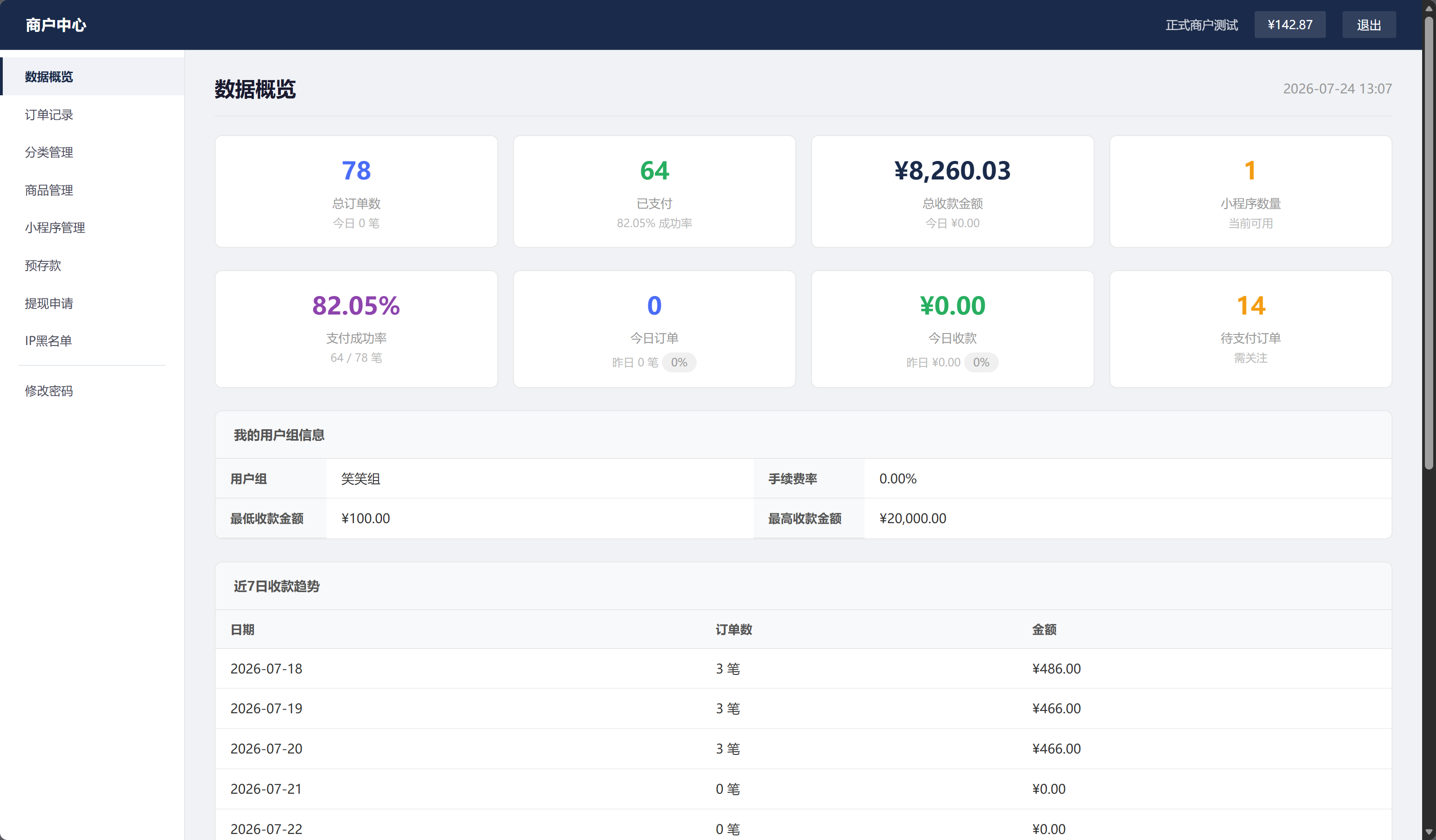Click the 总订单数 78 stat card

coord(356,191)
